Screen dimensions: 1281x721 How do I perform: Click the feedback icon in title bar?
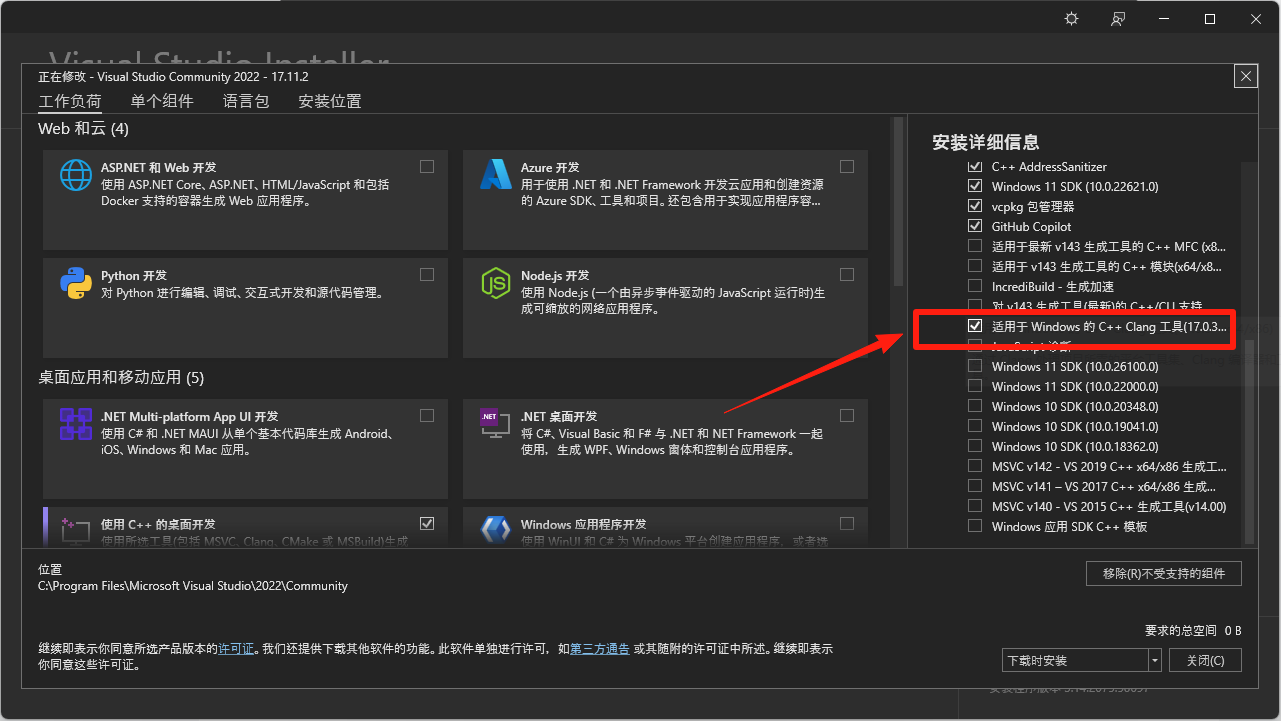1118,19
